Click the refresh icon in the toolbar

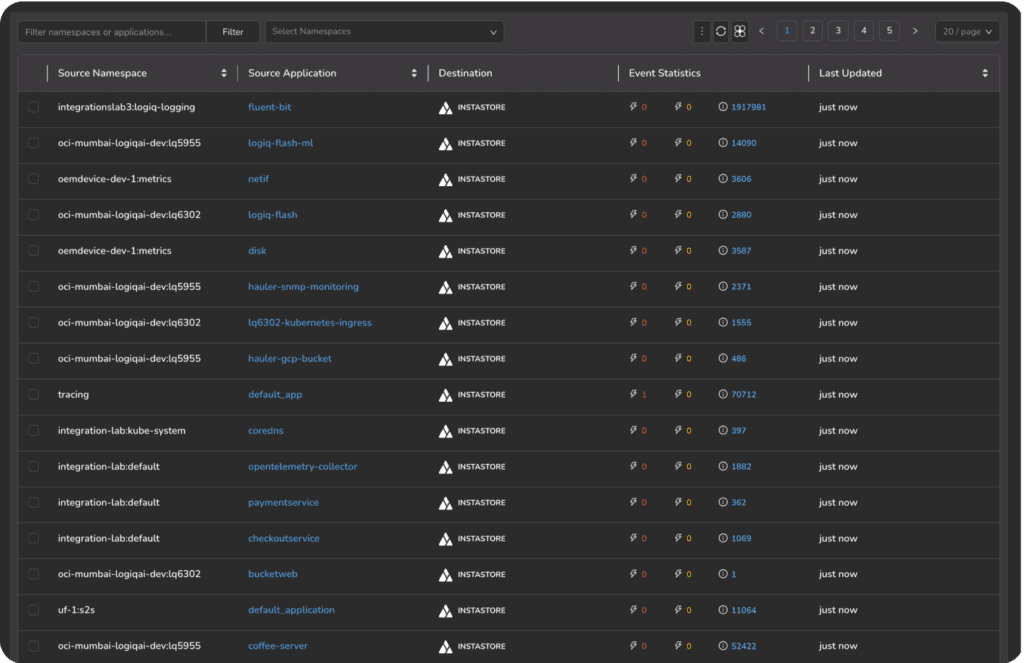coord(721,31)
